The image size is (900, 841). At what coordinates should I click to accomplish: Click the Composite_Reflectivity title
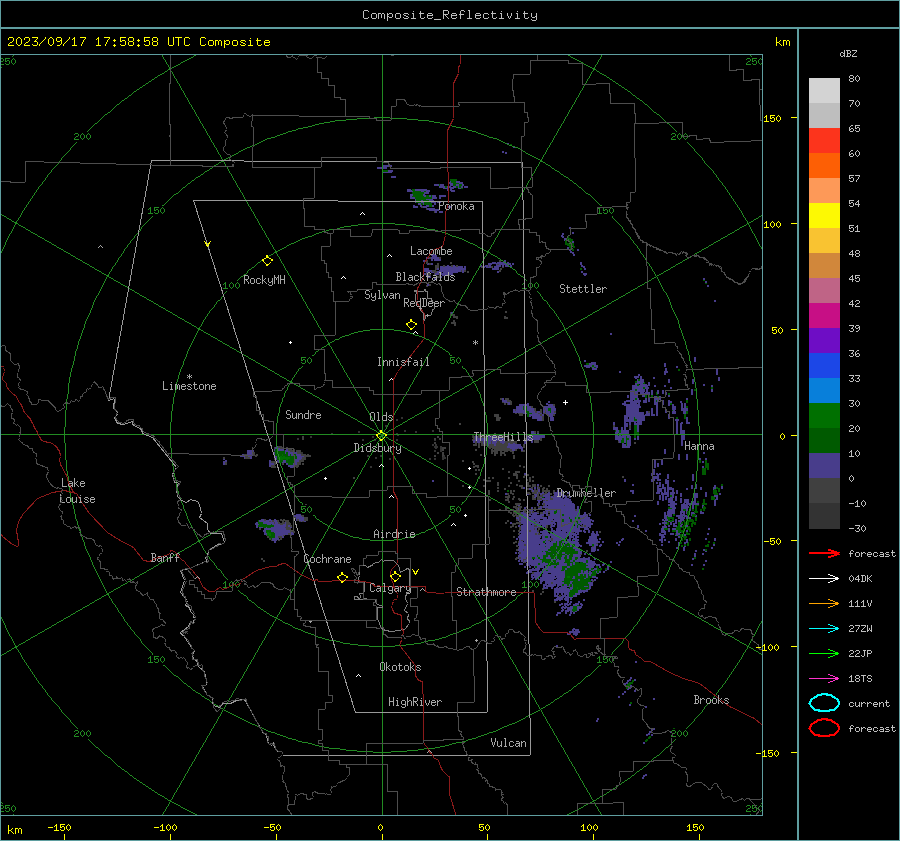tap(450, 15)
